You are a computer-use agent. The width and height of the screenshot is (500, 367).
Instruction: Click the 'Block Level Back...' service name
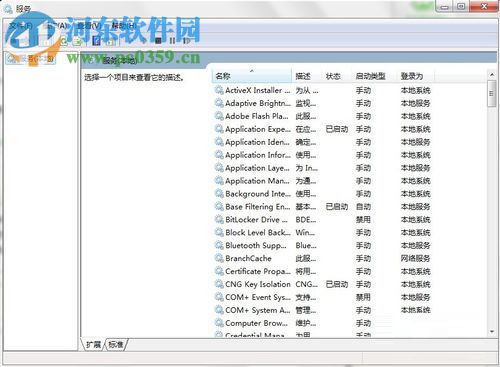pyautogui.click(x=258, y=233)
